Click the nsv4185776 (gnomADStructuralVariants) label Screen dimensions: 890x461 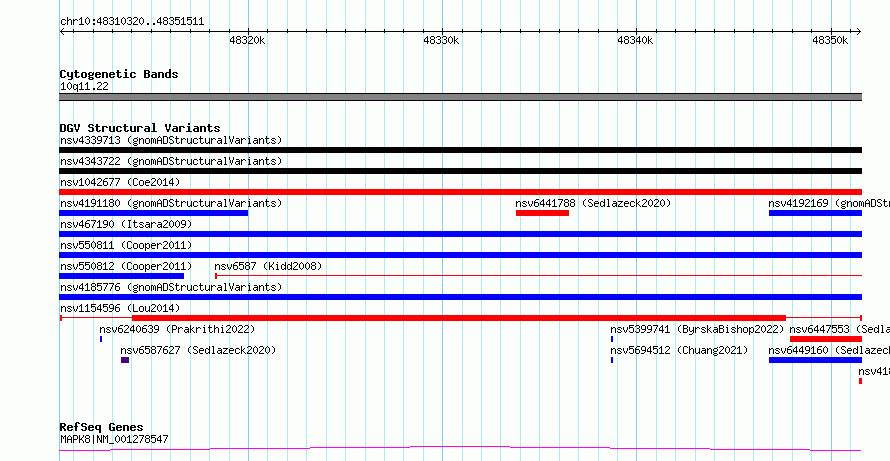[171, 287]
